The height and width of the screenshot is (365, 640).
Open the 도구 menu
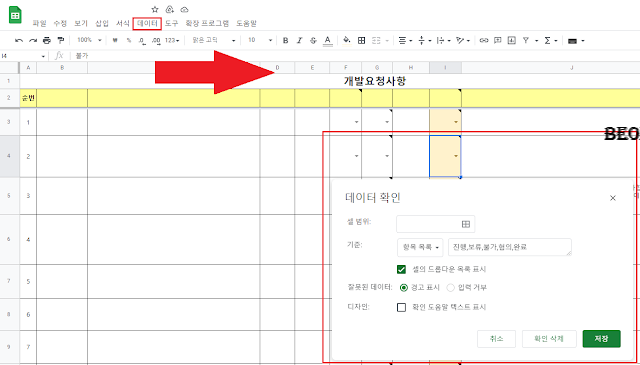pyautogui.click(x=171, y=24)
